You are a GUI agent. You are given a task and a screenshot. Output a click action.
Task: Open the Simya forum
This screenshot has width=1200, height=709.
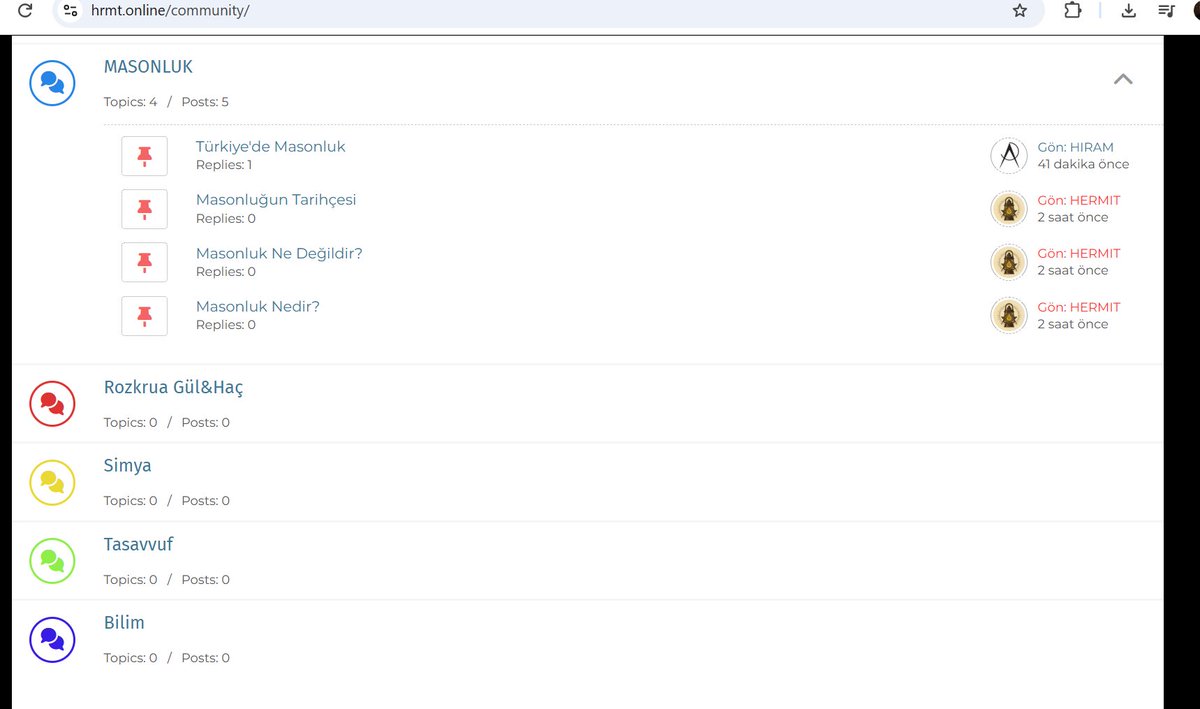(x=128, y=465)
